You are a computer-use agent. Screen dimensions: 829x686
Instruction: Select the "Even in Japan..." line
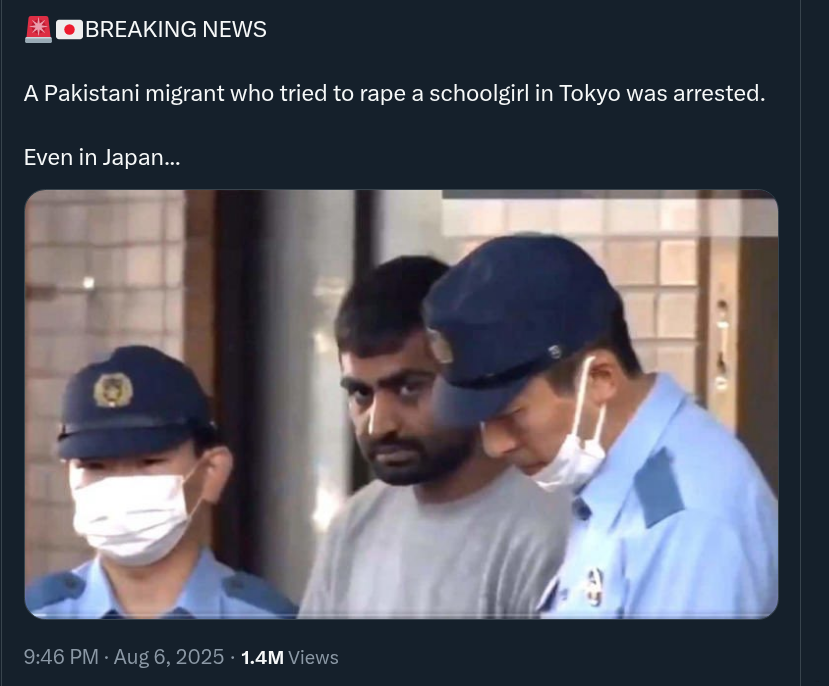tap(102, 157)
